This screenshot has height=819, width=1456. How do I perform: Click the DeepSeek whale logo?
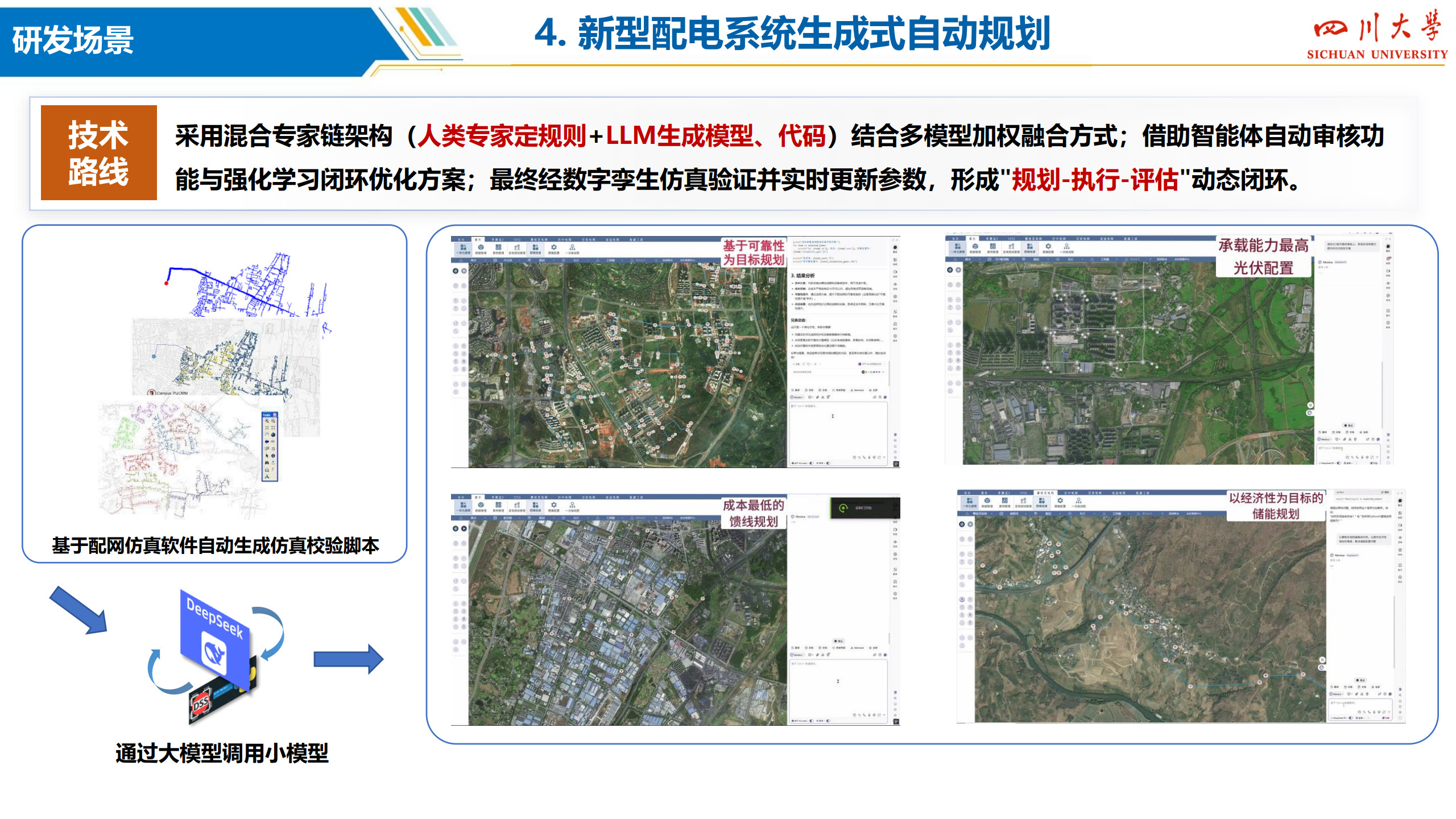[214, 653]
